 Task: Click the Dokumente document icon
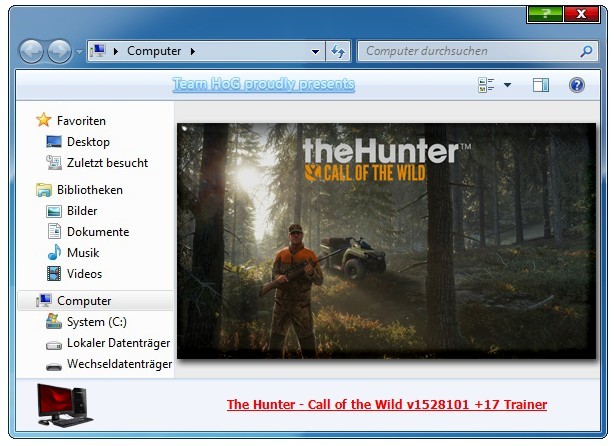coord(54,231)
